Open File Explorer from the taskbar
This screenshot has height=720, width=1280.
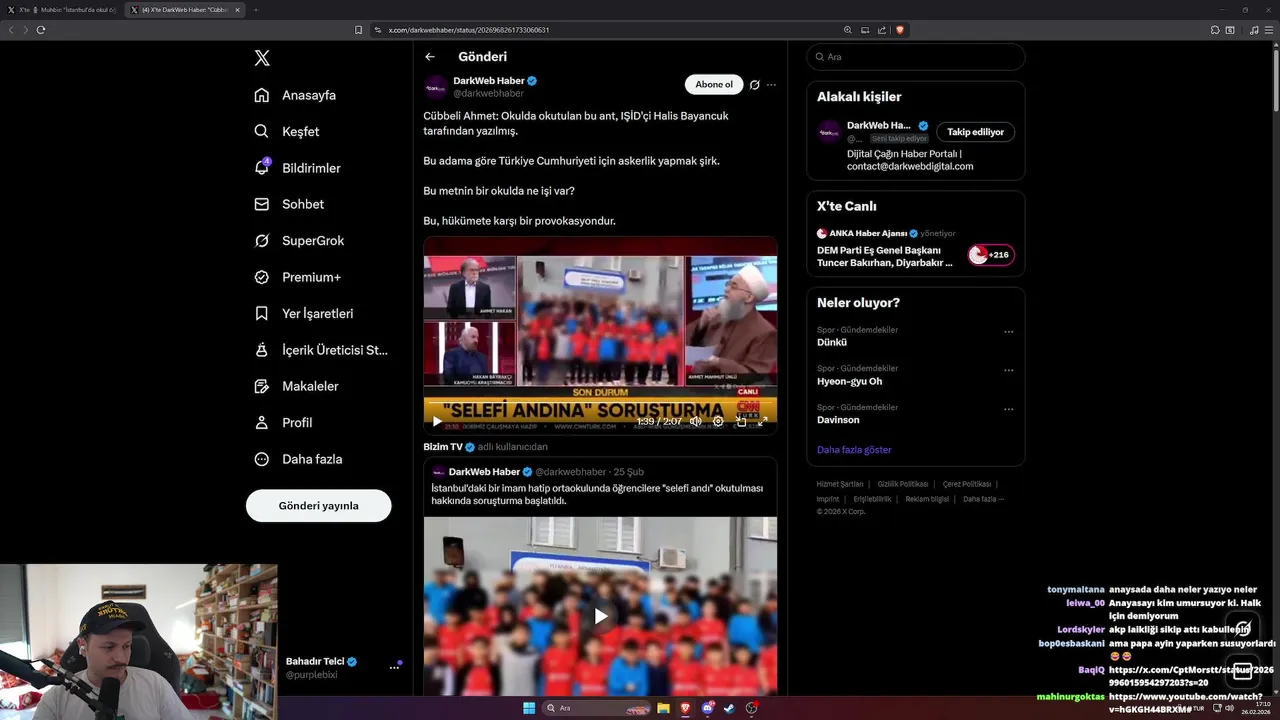(x=663, y=708)
